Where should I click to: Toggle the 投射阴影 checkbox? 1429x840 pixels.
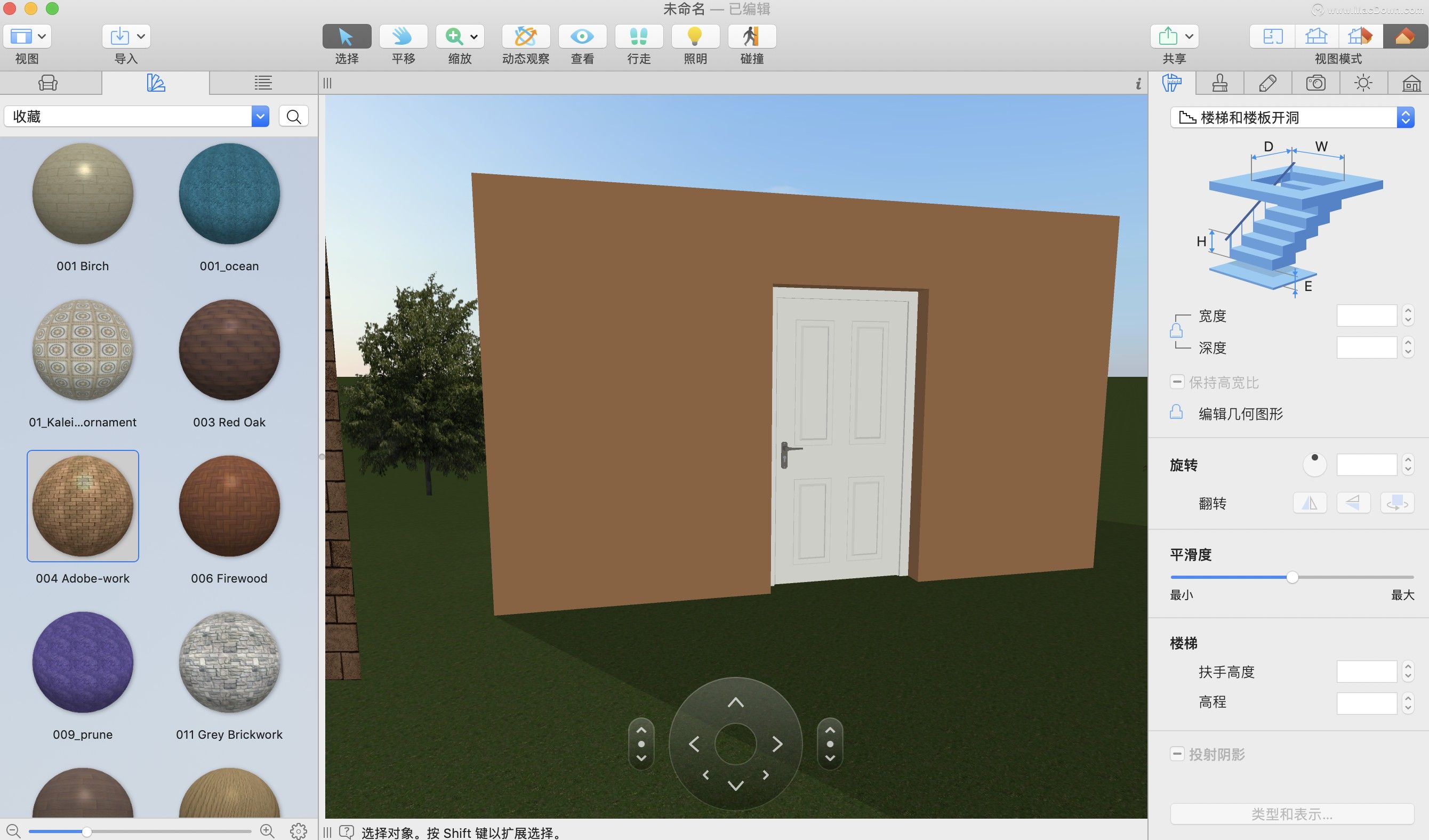[x=1177, y=754]
